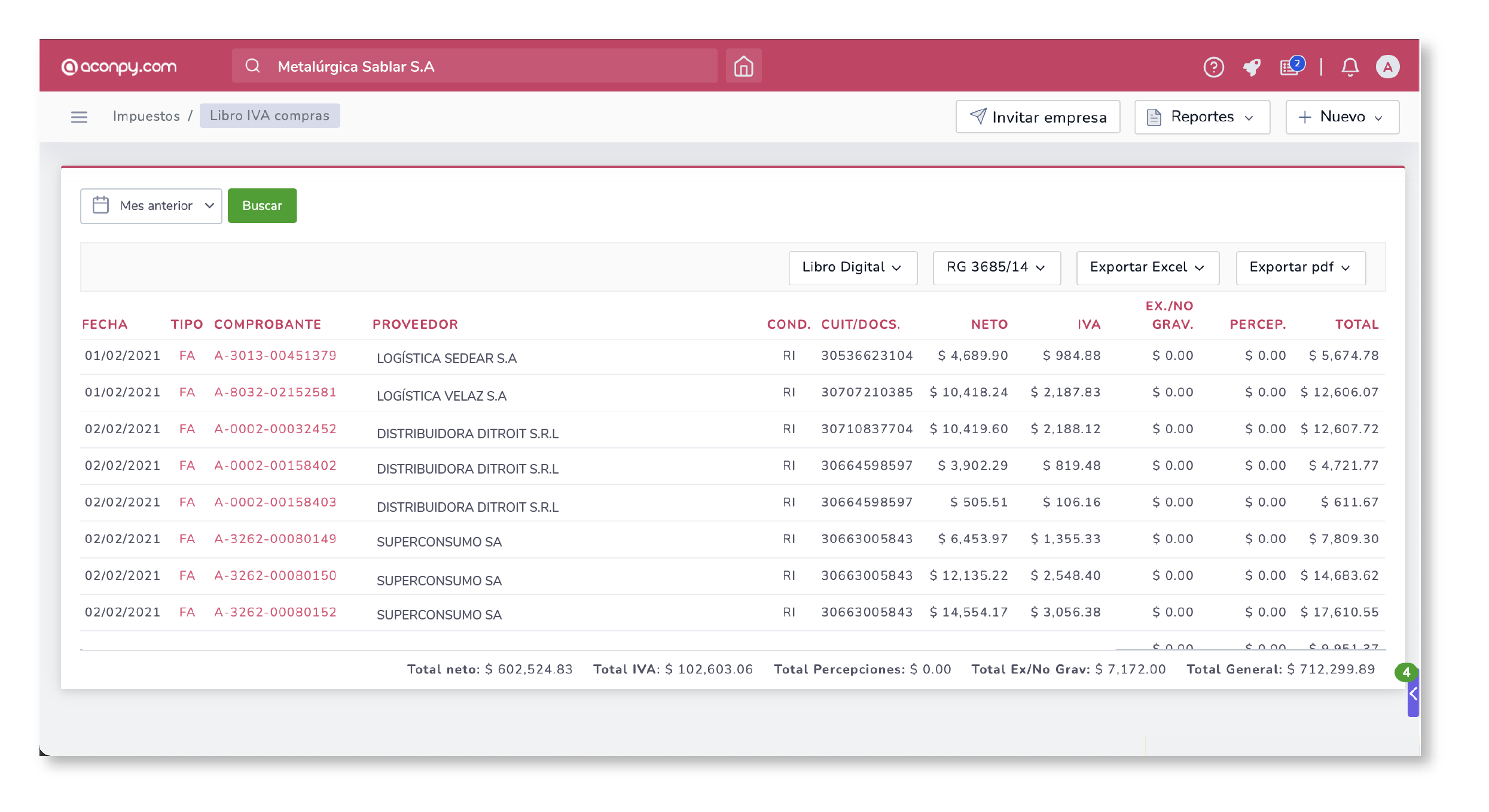This screenshot has width=1489, height=812.
Task: Open the user avatar A menu
Action: [x=1387, y=66]
